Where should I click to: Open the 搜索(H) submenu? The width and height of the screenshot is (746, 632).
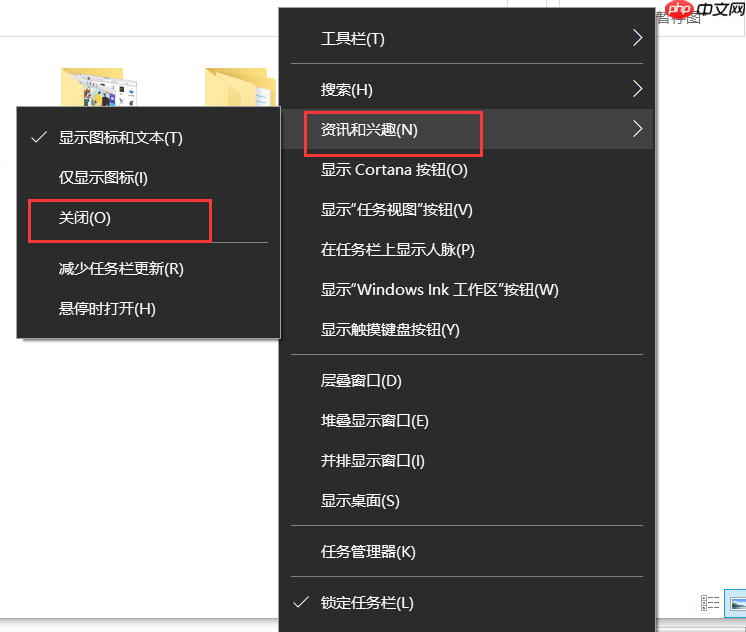pyautogui.click(x=466, y=89)
